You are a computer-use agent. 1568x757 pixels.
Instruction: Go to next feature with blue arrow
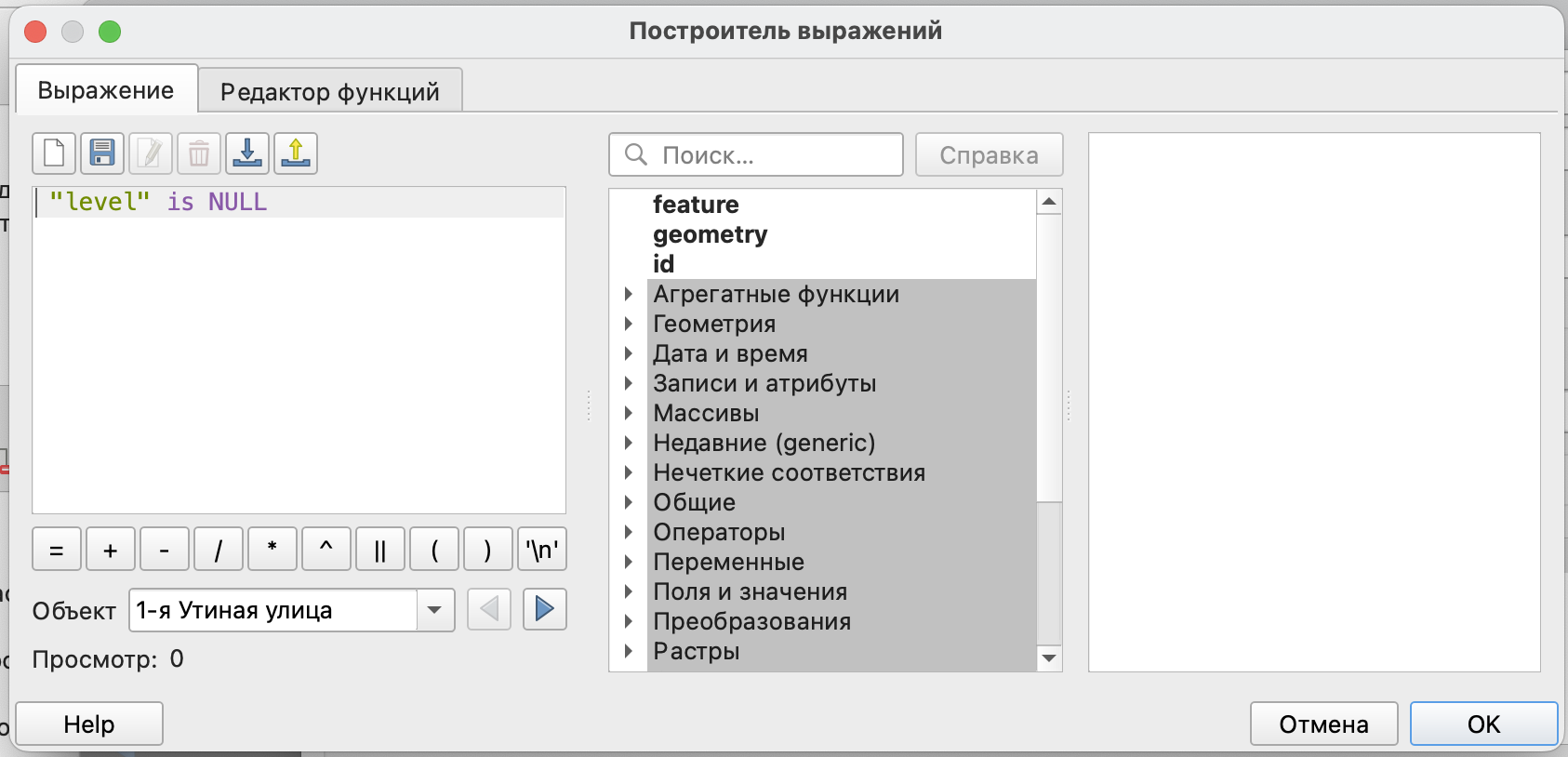545,610
